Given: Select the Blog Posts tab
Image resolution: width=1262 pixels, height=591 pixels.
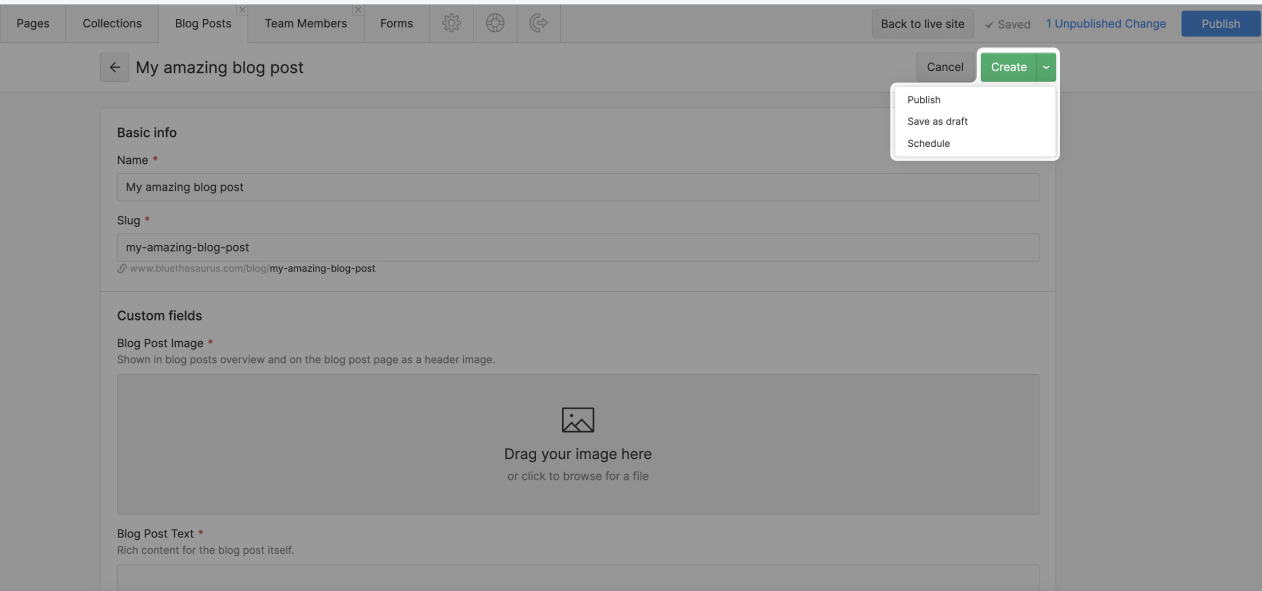Looking at the screenshot, I should click(x=203, y=23).
